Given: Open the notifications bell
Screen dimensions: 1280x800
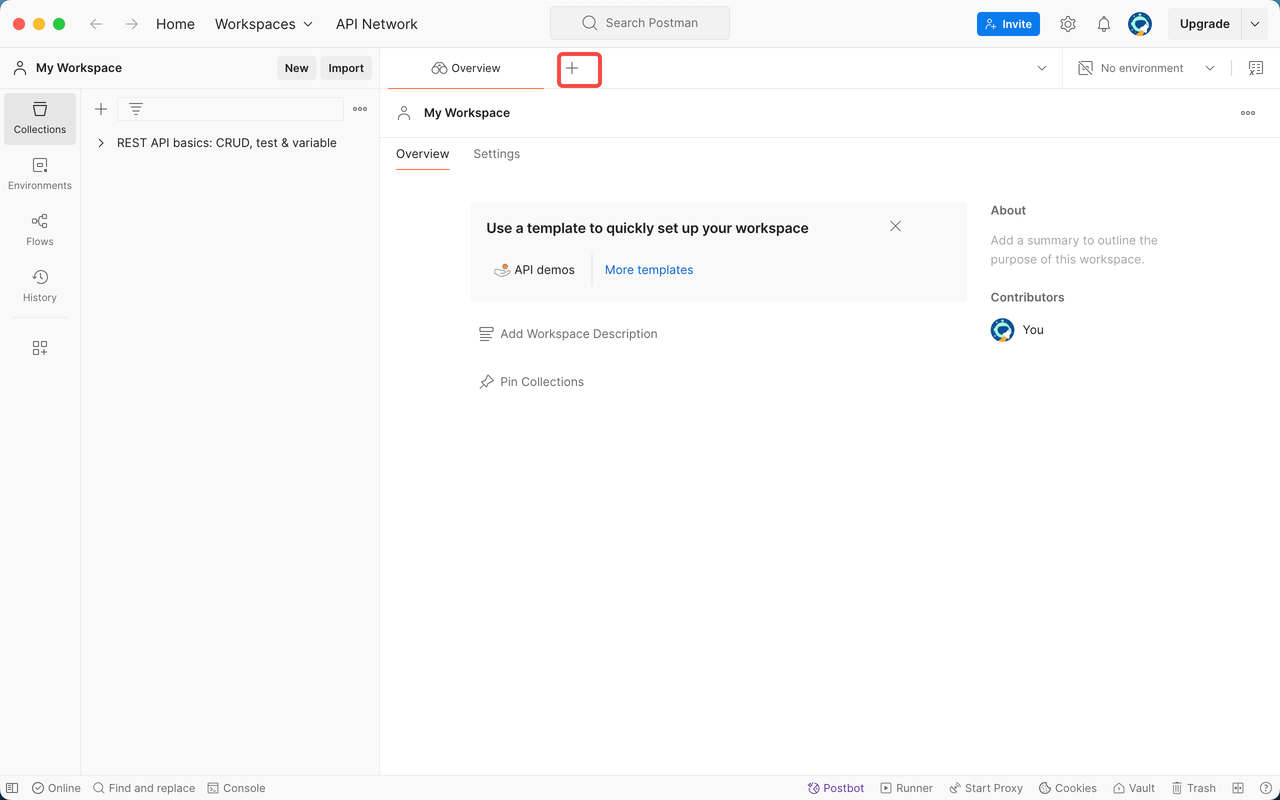Looking at the screenshot, I should tap(1104, 24).
